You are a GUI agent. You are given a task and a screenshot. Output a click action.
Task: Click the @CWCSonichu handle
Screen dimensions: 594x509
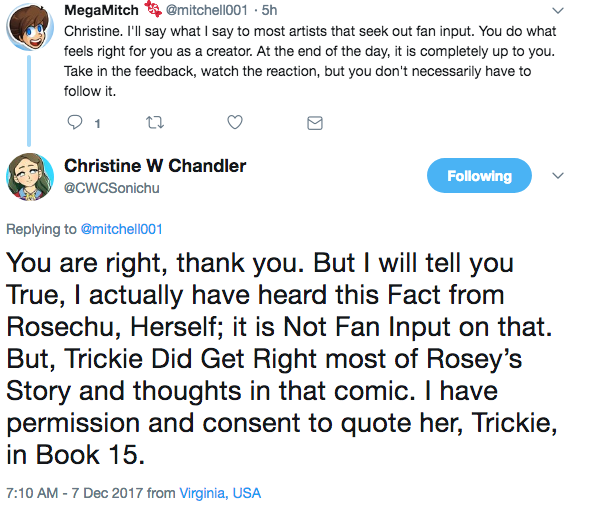coord(112,188)
